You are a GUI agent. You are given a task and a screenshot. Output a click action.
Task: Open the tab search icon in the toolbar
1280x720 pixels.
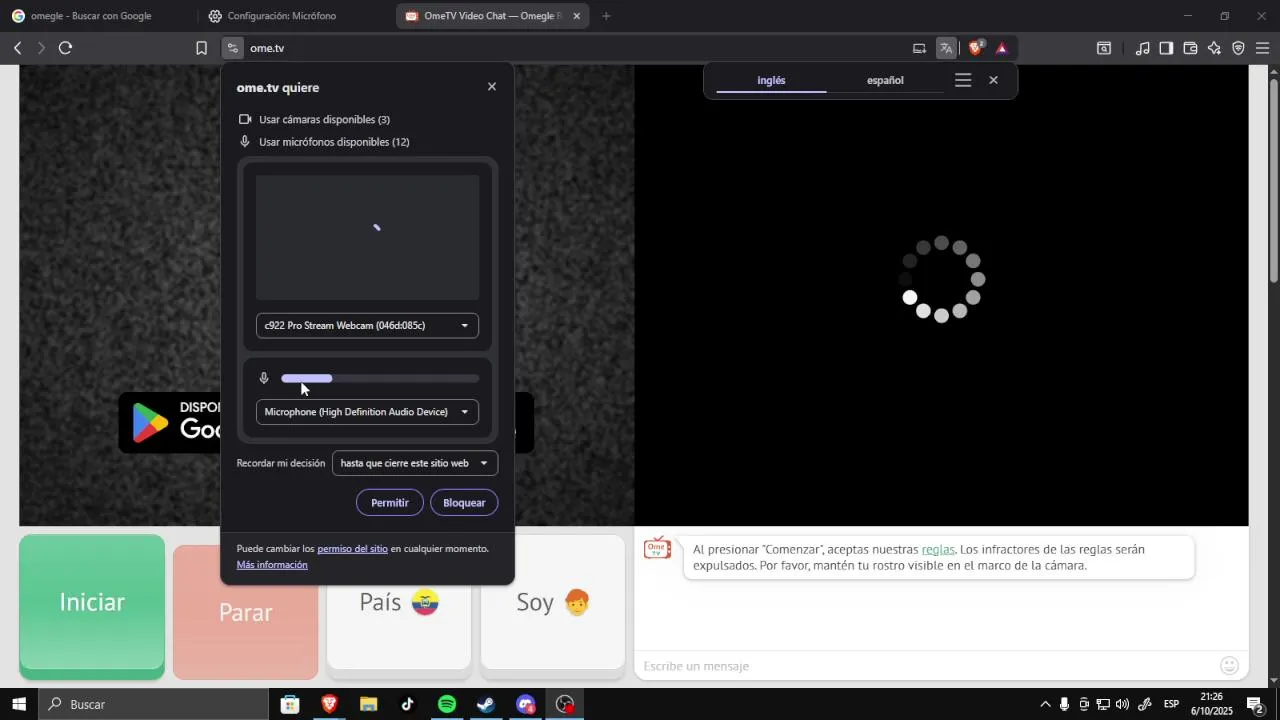tap(1104, 48)
